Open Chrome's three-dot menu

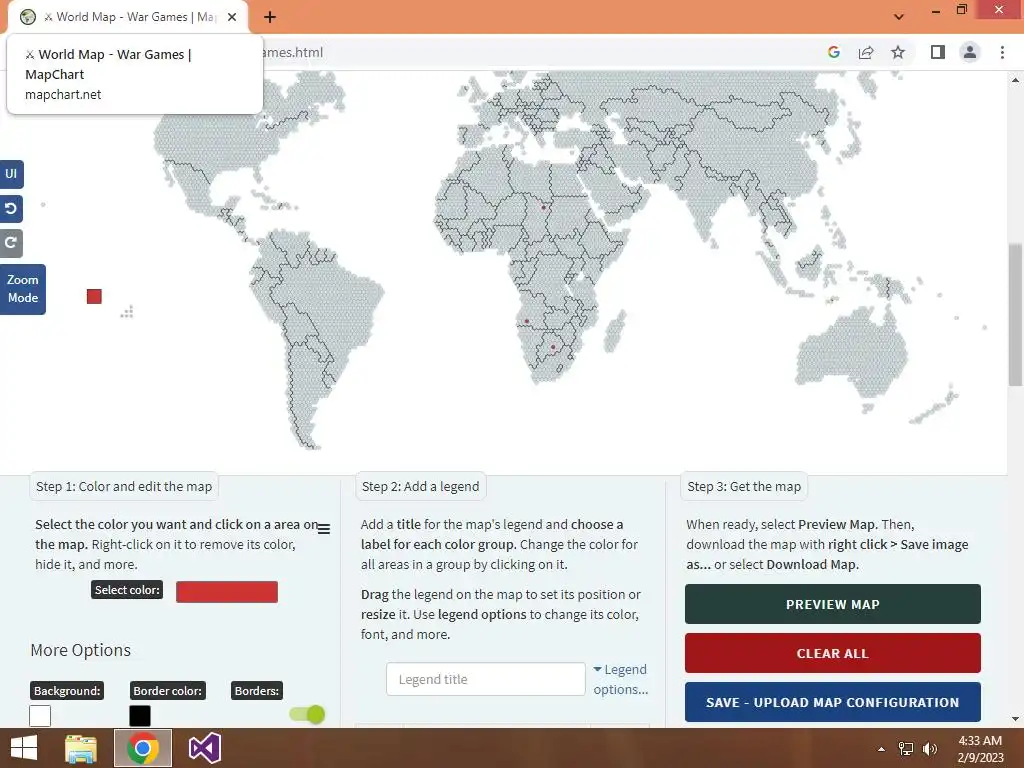click(x=1002, y=52)
